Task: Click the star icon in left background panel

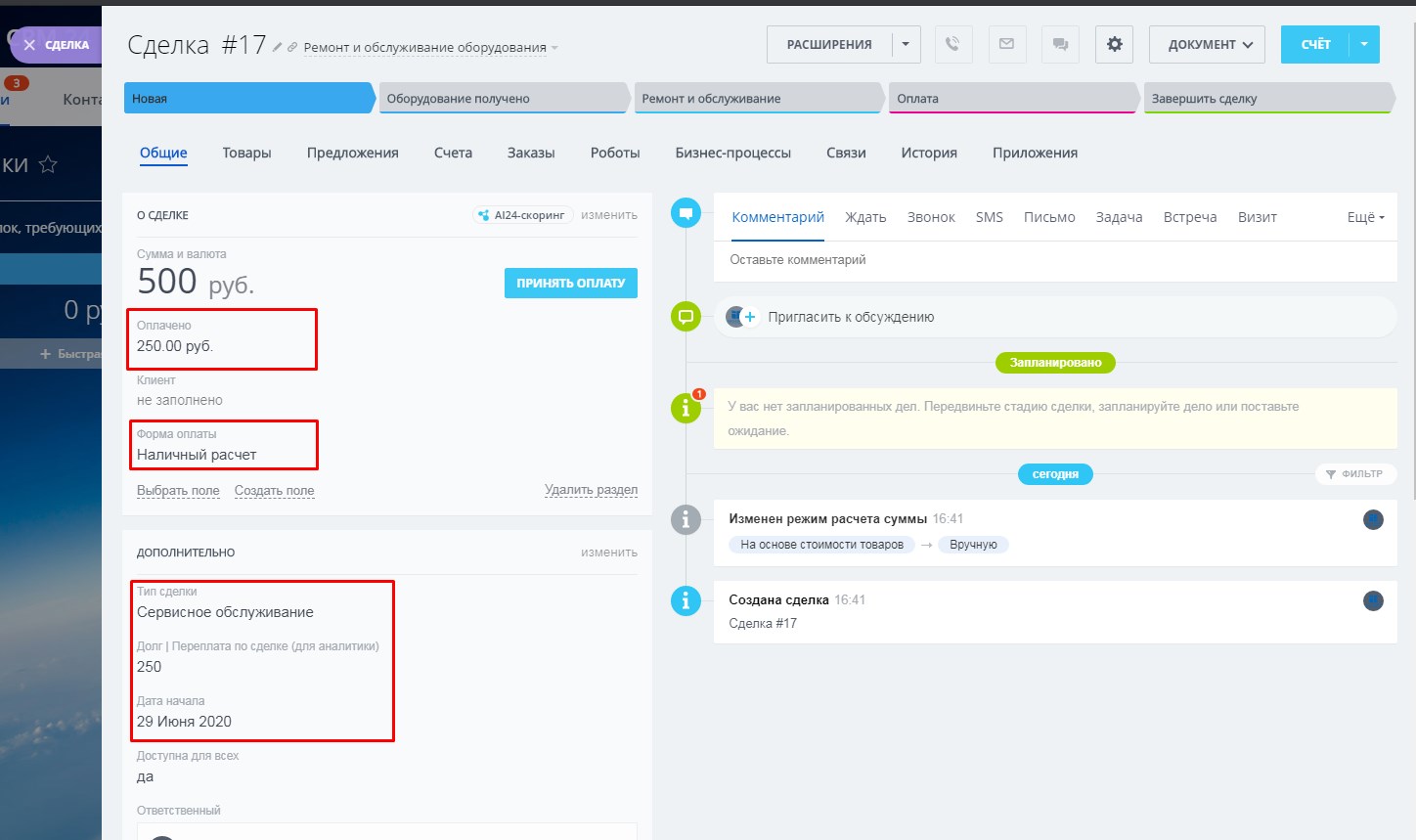Action: click(x=48, y=164)
